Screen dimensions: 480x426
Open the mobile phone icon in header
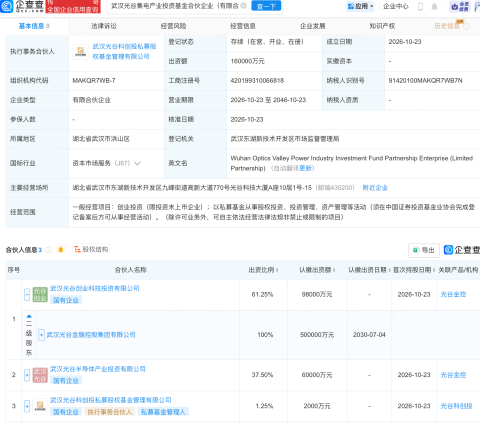click(x=420, y=6)
